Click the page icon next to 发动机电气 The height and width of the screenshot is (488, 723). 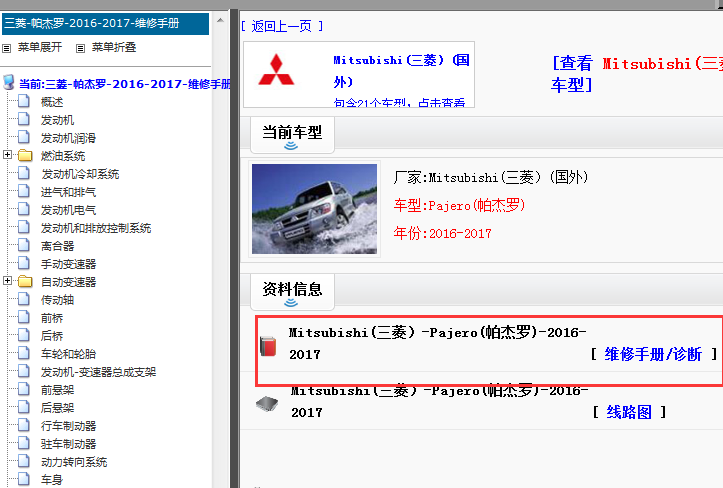[x=24, y=209]
